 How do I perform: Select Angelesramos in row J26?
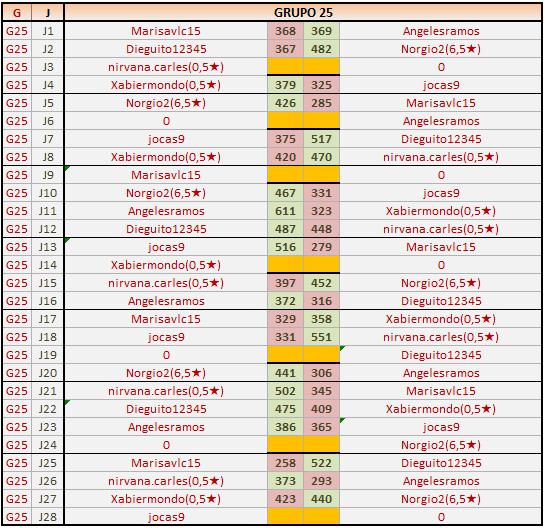coord(441,481)
